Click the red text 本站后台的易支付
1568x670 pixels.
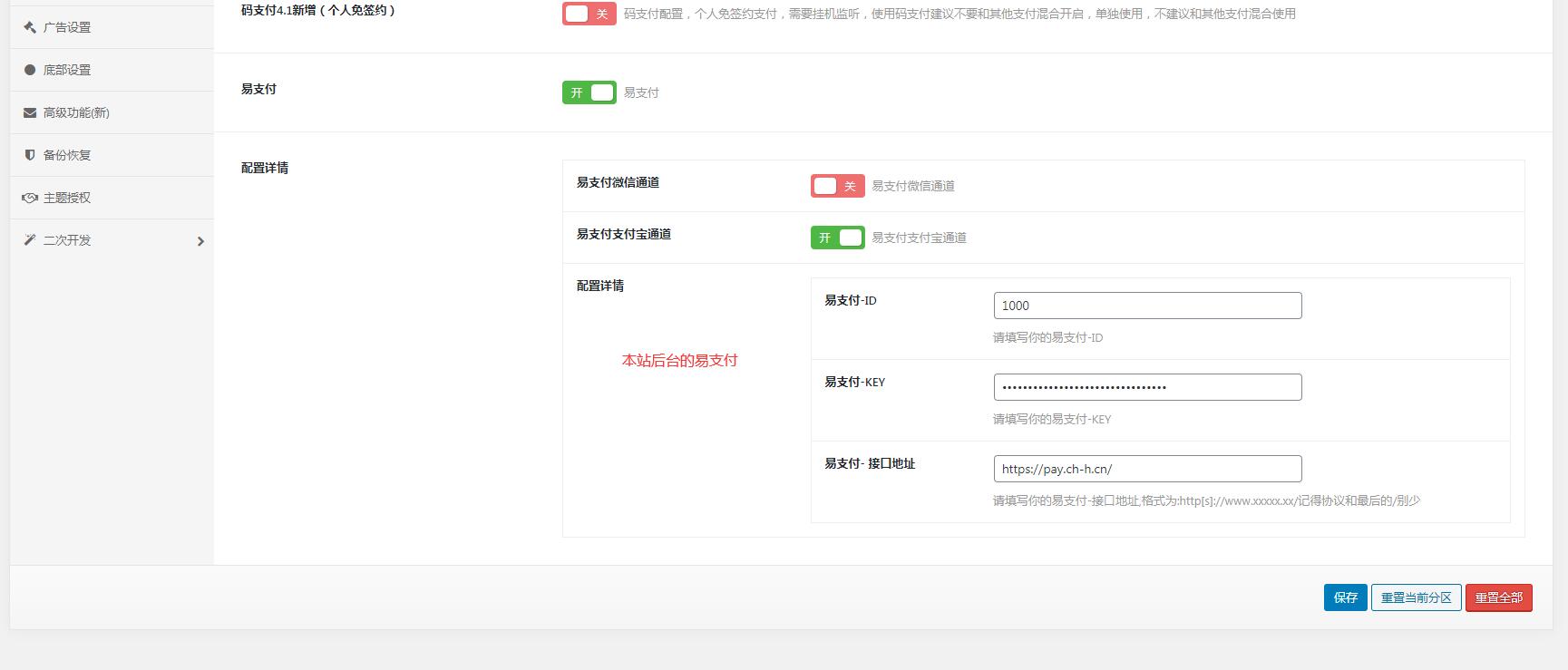680,360
